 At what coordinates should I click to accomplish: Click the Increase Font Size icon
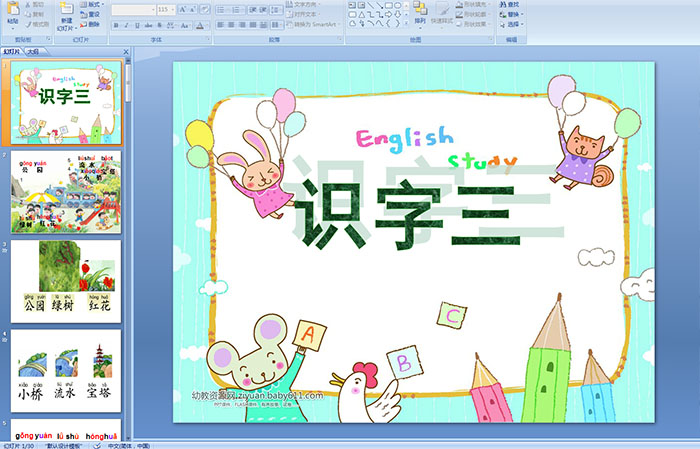point(183,10)
